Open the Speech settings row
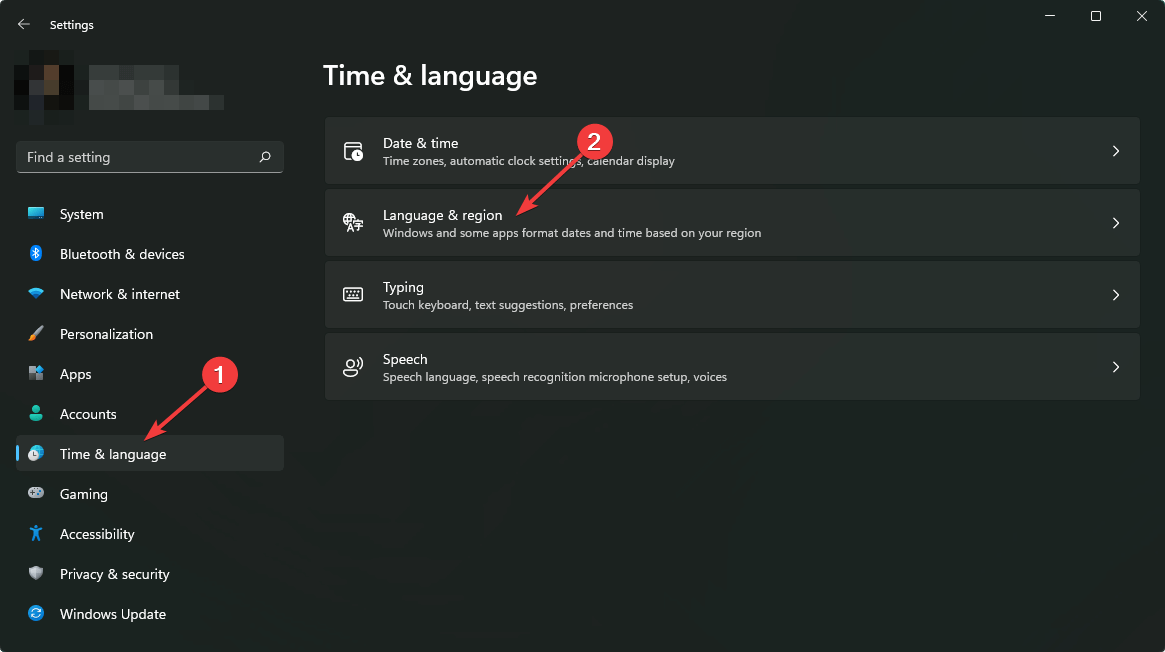Viewport: 1165px width, 652px height. [730, 366]
